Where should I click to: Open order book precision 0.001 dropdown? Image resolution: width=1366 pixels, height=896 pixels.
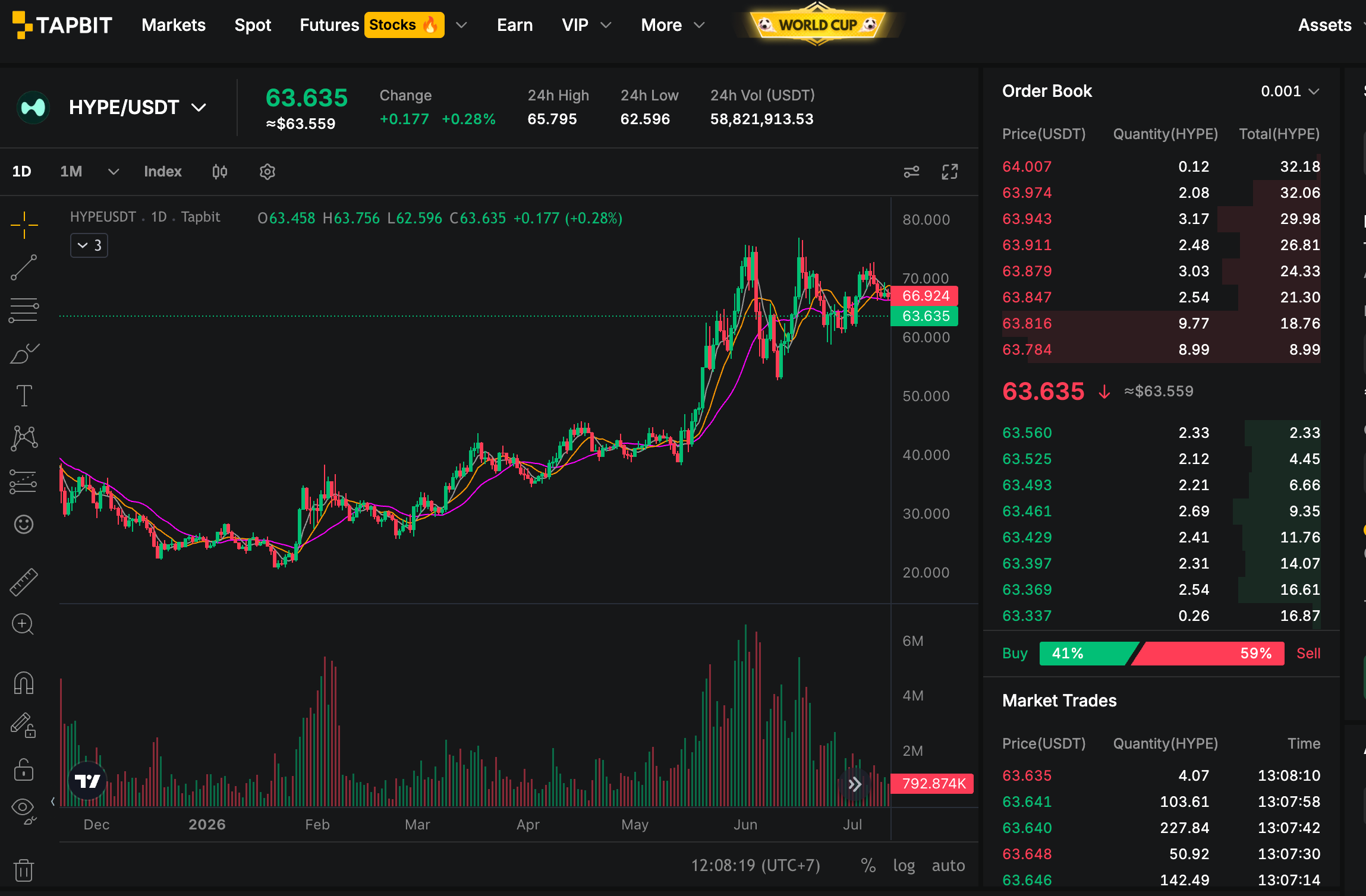point(1290,91)
